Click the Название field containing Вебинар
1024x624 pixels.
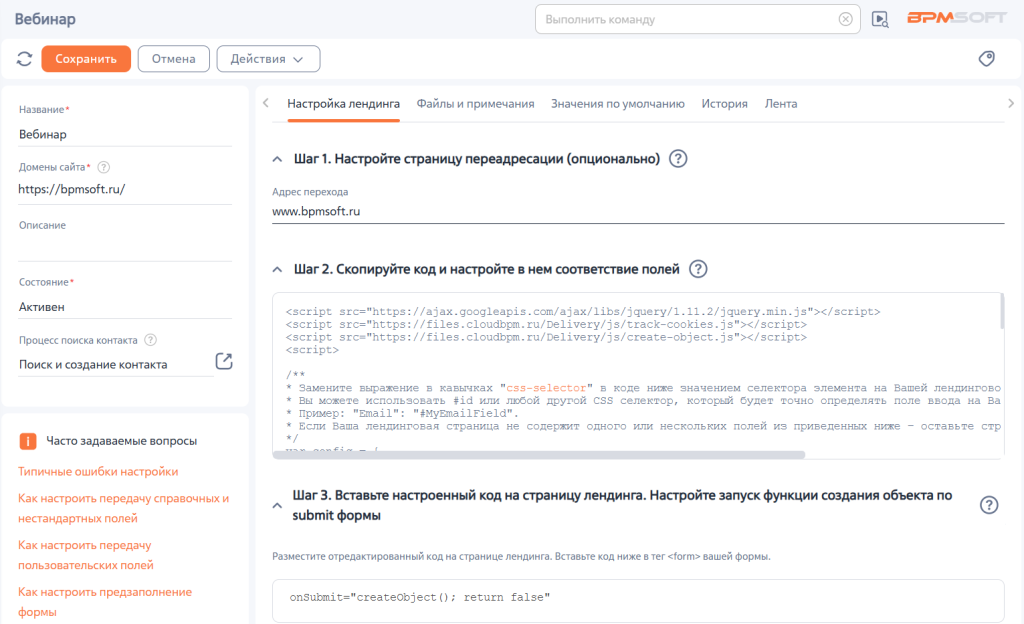click(125, 134)
